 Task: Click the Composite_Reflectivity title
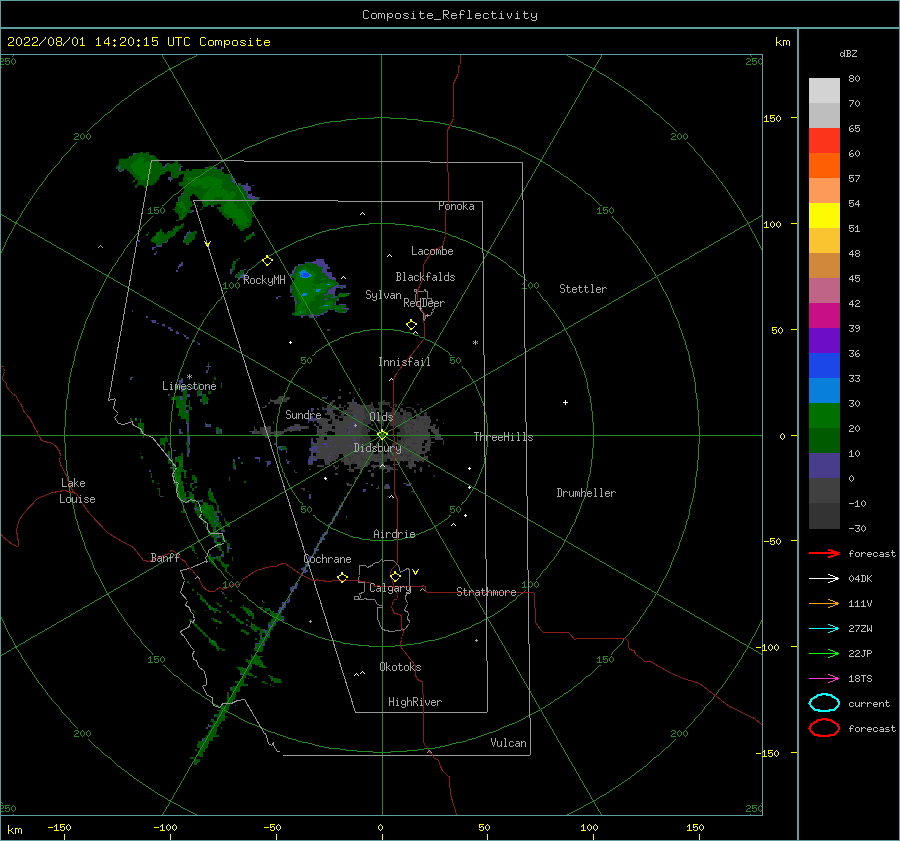point(450,15)
